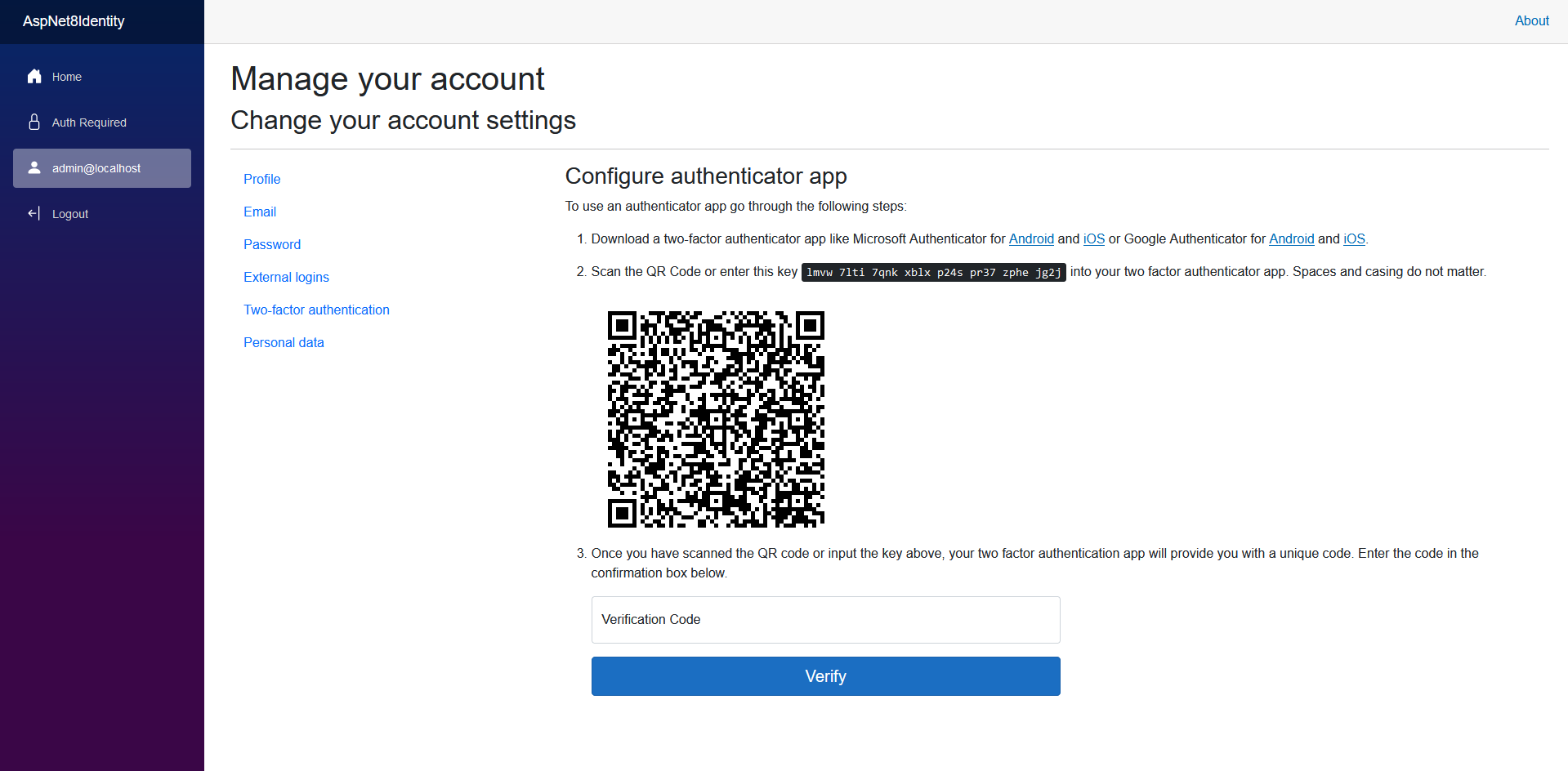
Task: Open Google Authenticator iOS download link
Action: (1354, 239)
